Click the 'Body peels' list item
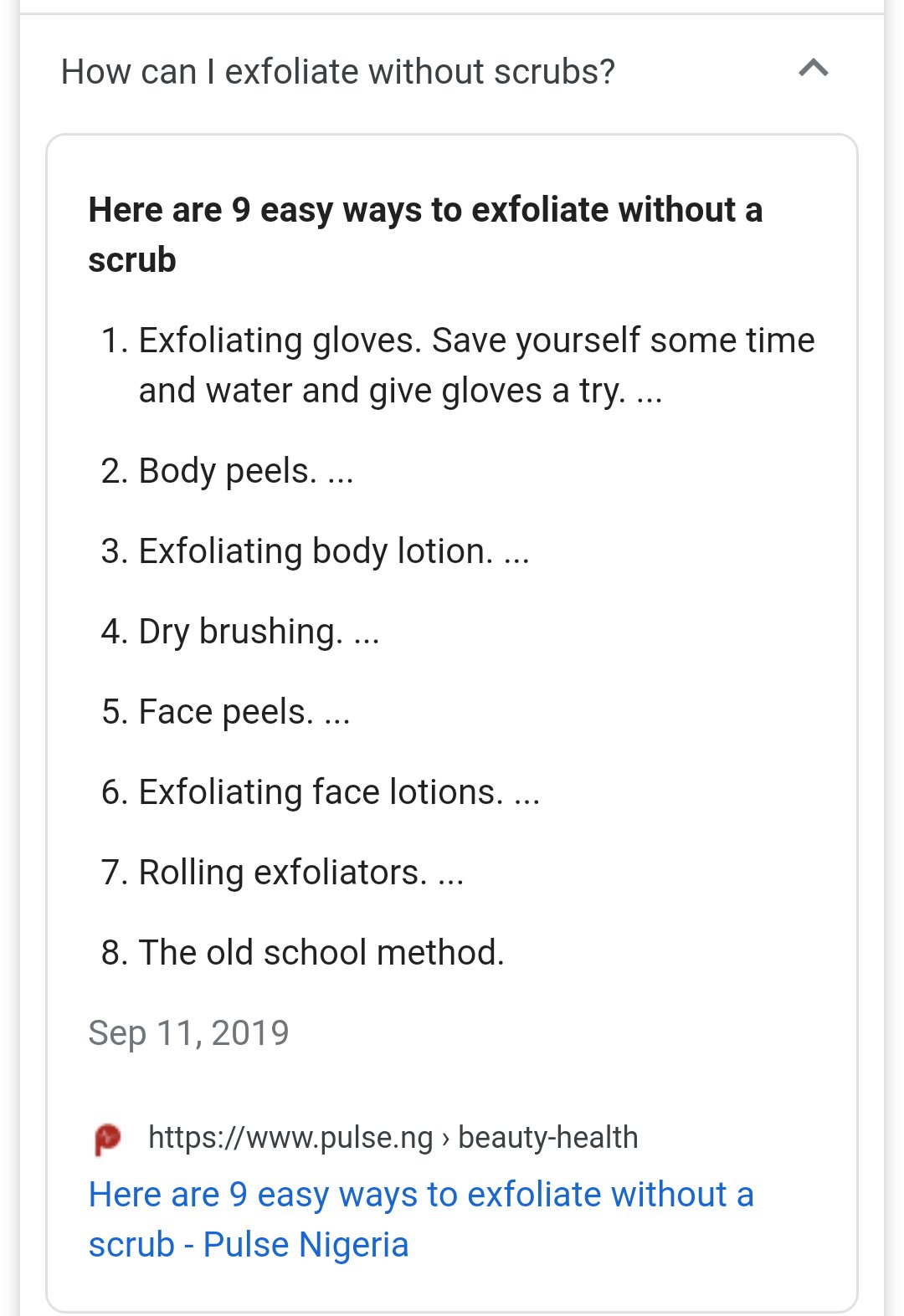 [227, 471]
